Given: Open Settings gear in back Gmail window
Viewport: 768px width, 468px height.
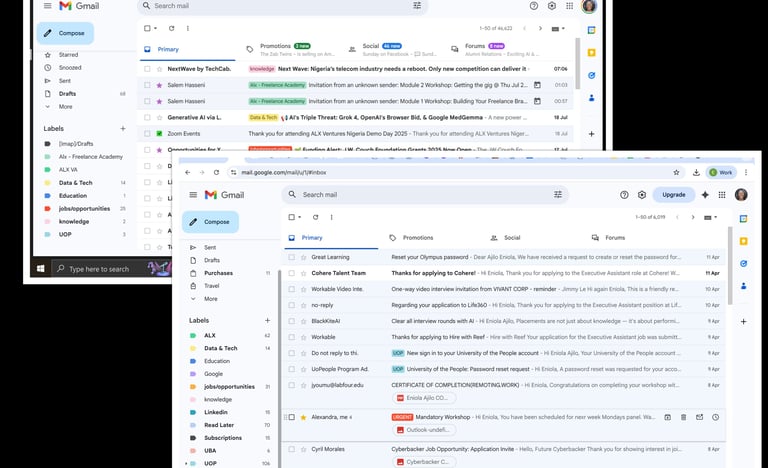Looking at the screenshot, I should (552, 6).
